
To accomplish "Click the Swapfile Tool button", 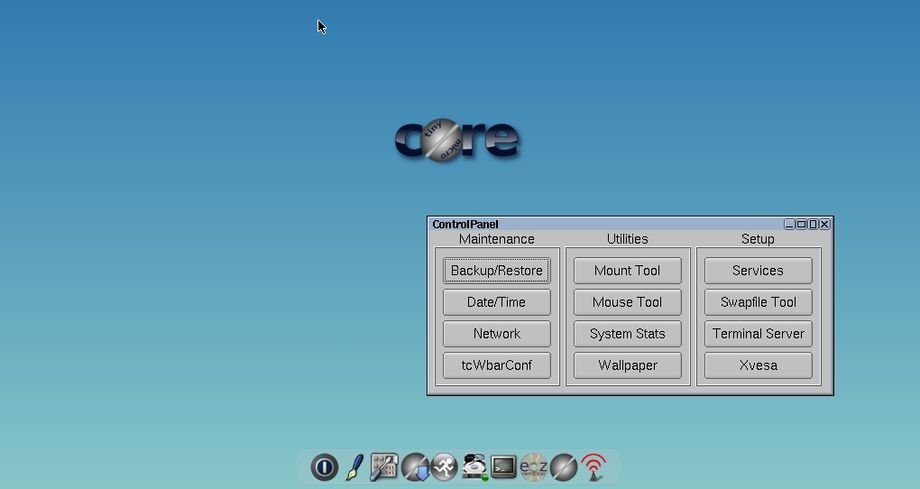I will pos(757,302).
